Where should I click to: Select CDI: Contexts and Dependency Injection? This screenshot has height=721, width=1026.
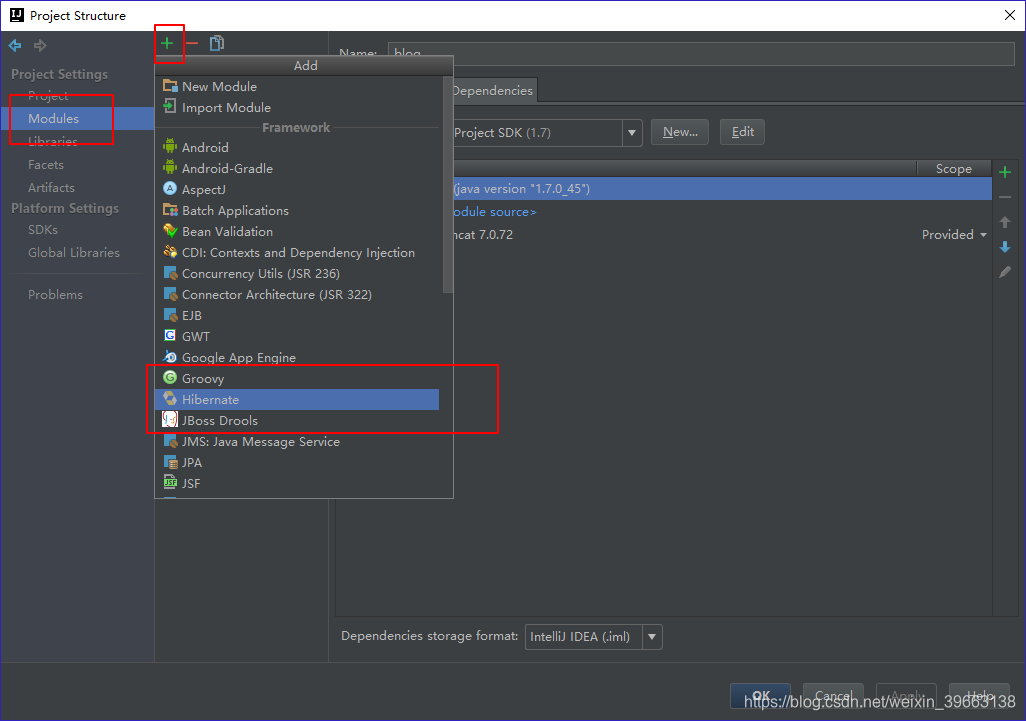click(299, 253)
